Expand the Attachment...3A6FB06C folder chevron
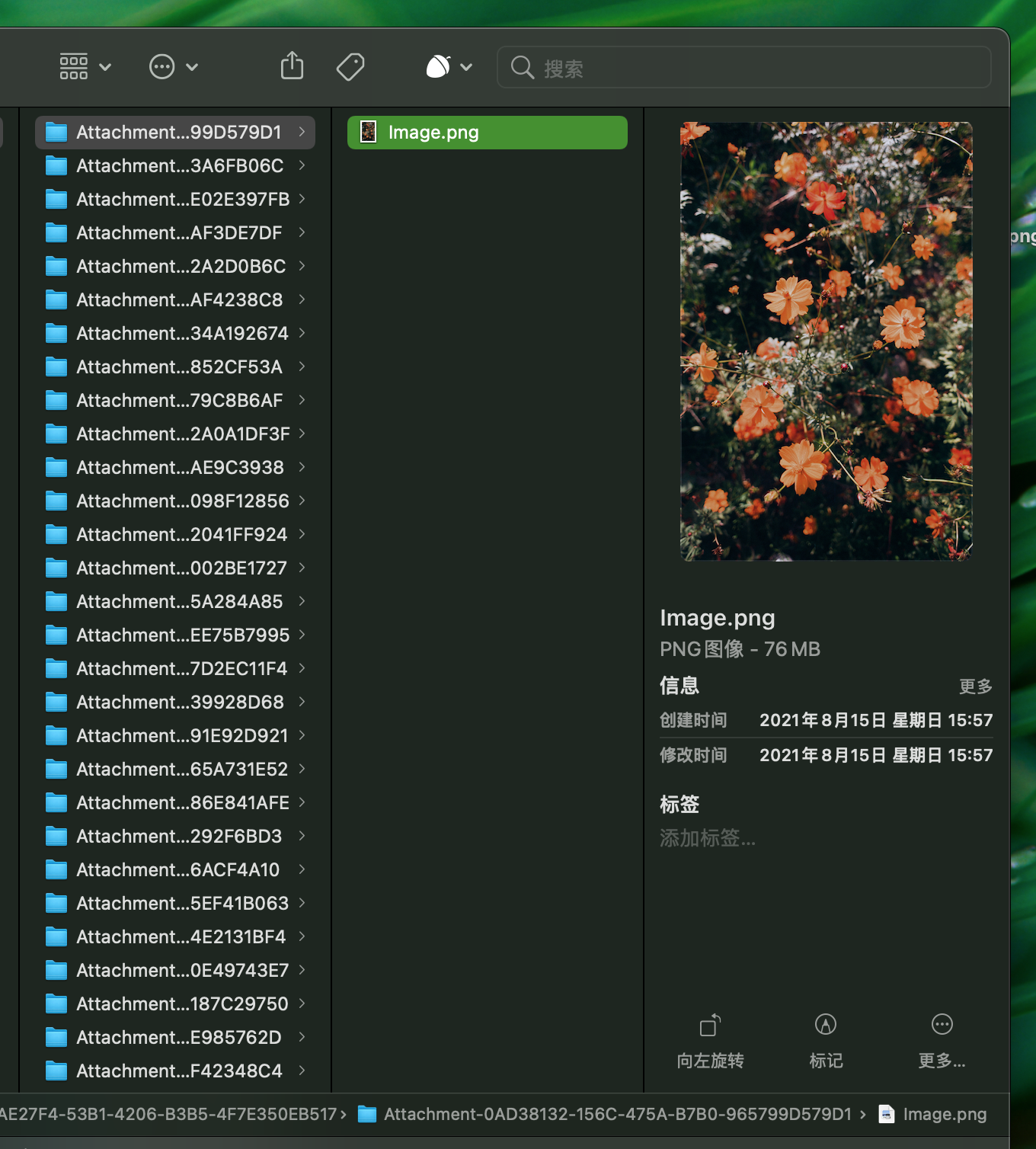The image size is (1036, 1149). tap(302, 165)
